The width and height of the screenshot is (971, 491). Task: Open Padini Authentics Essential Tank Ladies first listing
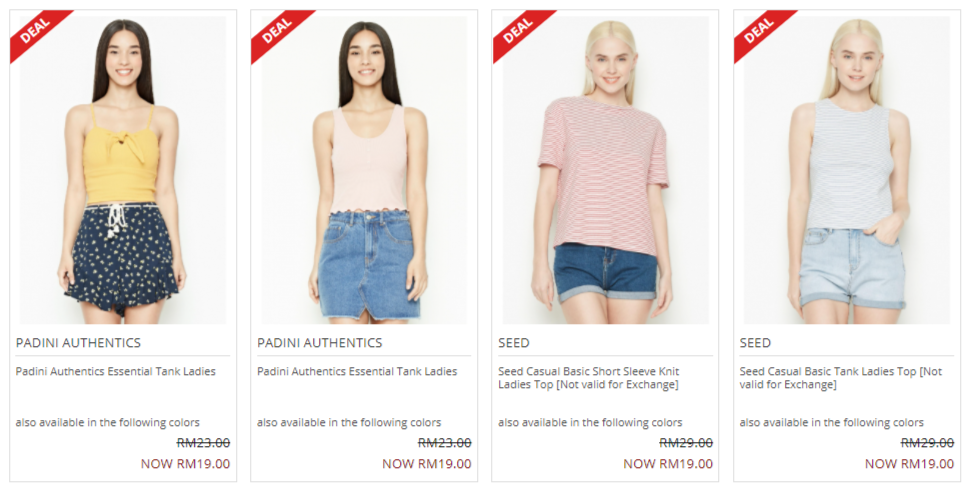116,372
